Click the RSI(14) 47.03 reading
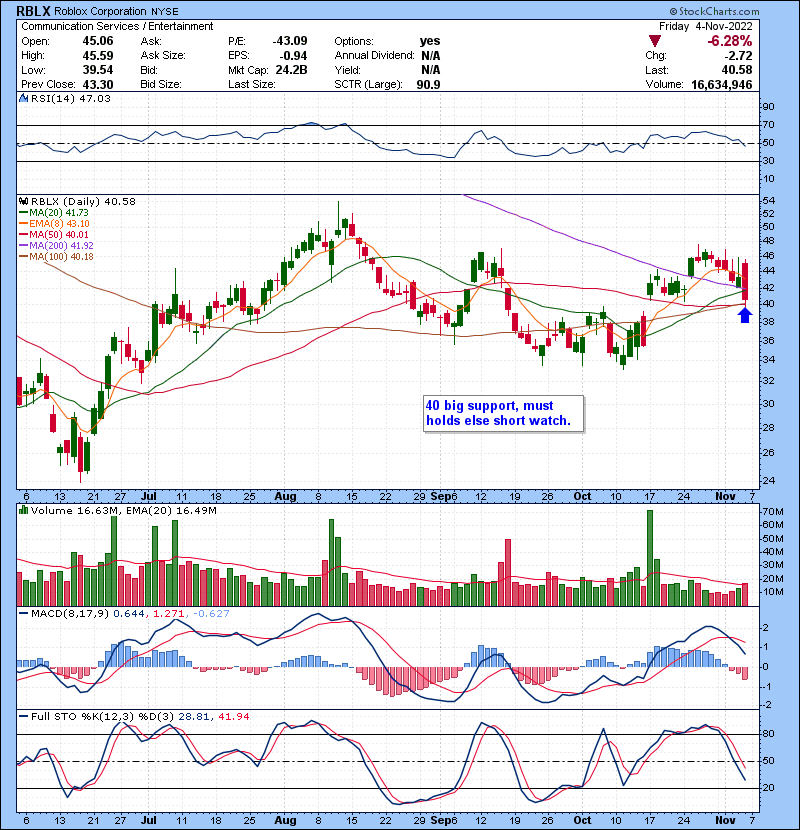Image resolution: width=800 pixels, height=830 pixels. point(71,98)
